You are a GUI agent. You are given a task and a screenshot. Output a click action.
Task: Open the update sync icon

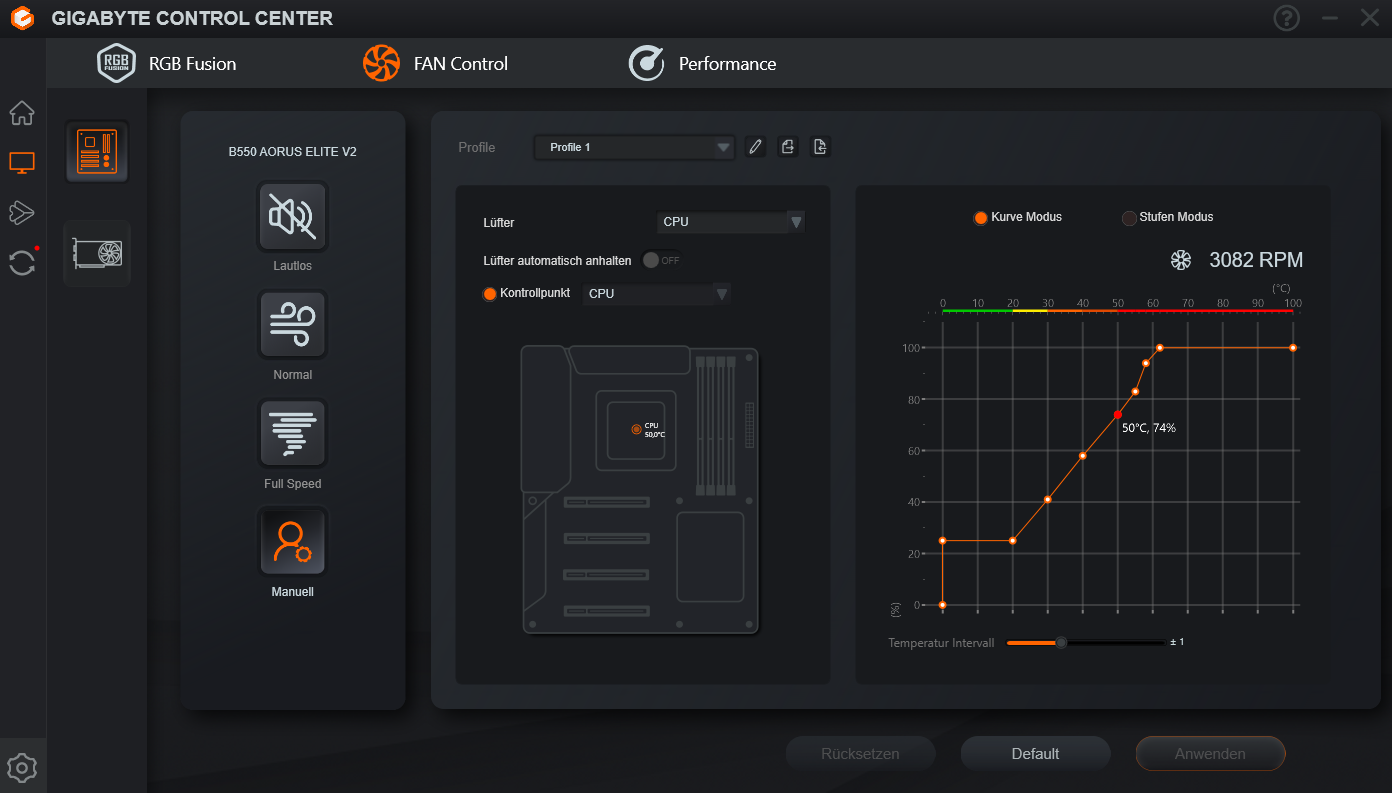pos(22,262)
